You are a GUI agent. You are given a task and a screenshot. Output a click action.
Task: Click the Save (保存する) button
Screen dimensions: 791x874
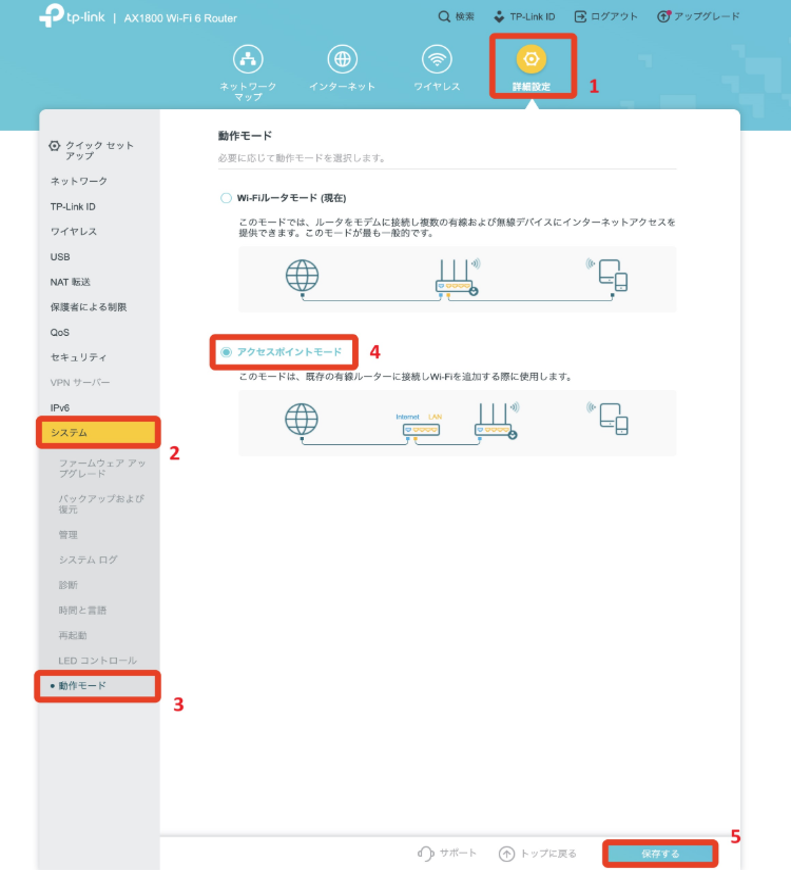(660, 853)
